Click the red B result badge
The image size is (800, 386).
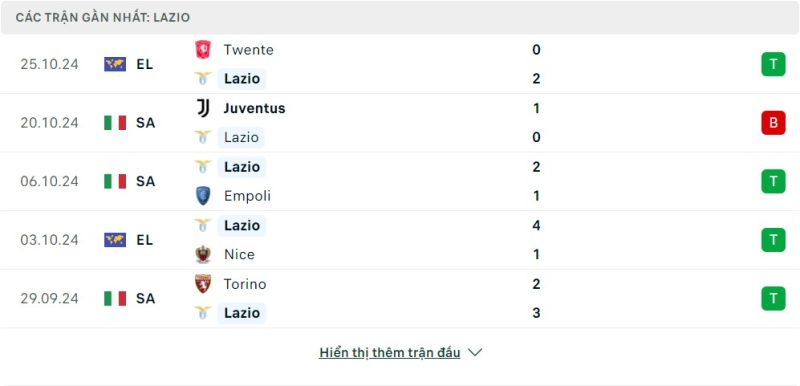tap(773, 123)
